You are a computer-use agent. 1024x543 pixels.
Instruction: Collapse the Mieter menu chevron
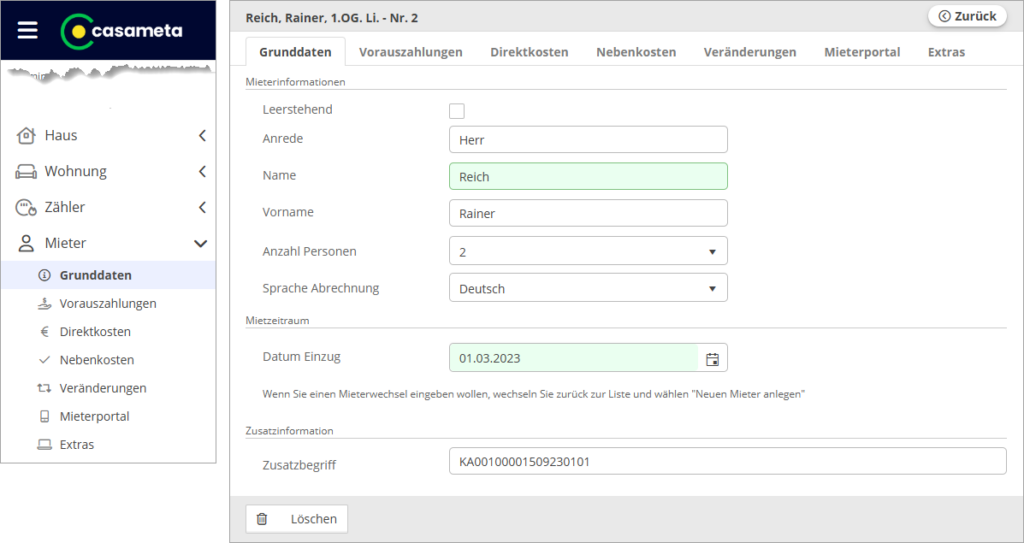[200, 244]
